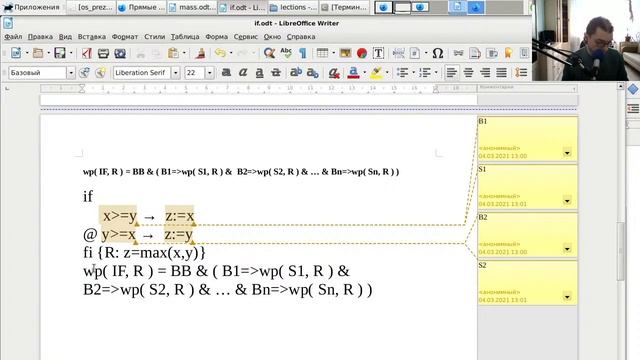Center the text horizontally
The width and height of the screenshot is (640, 360).
pos(468,73)
